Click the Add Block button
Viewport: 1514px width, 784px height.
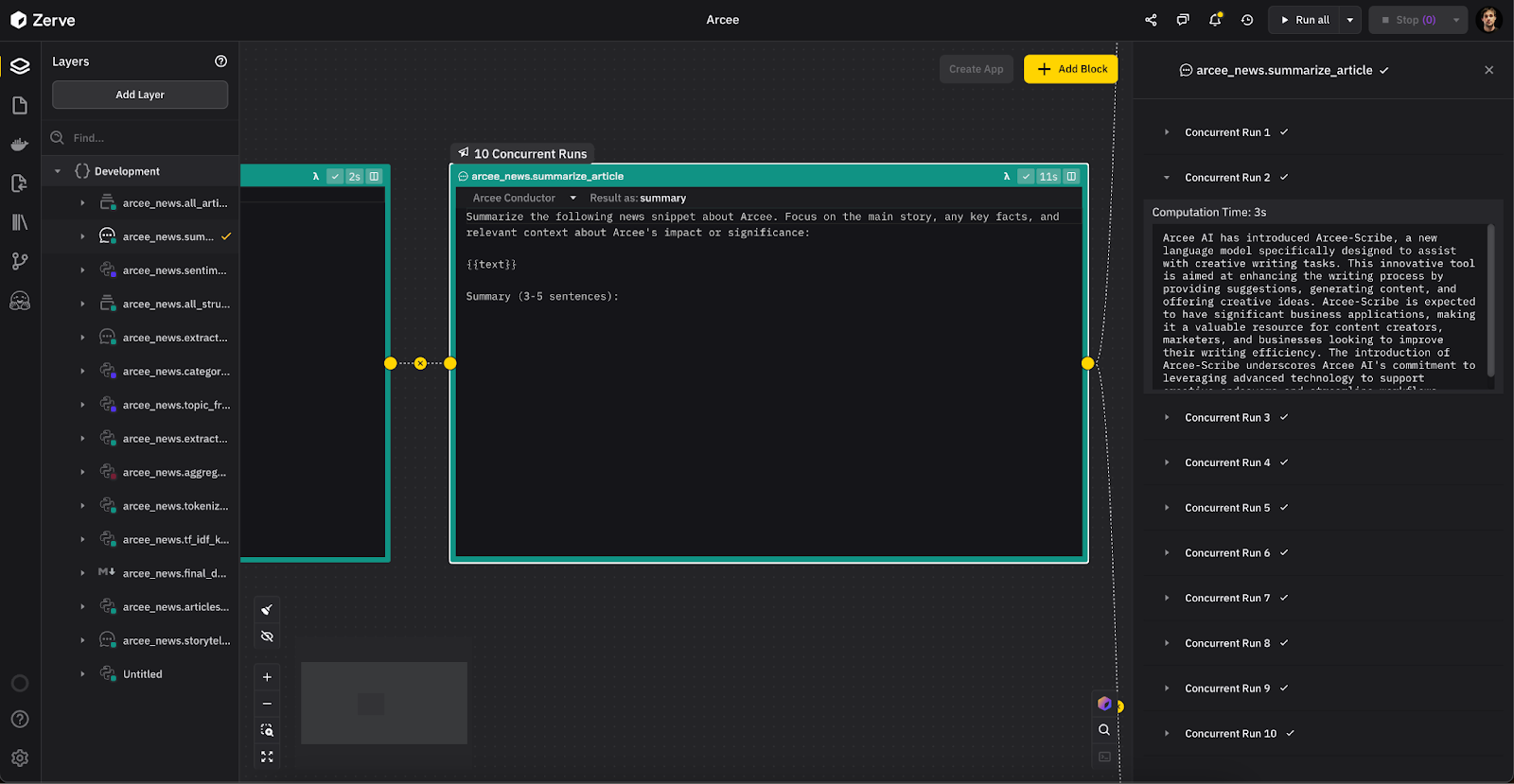click(1071, 69)
